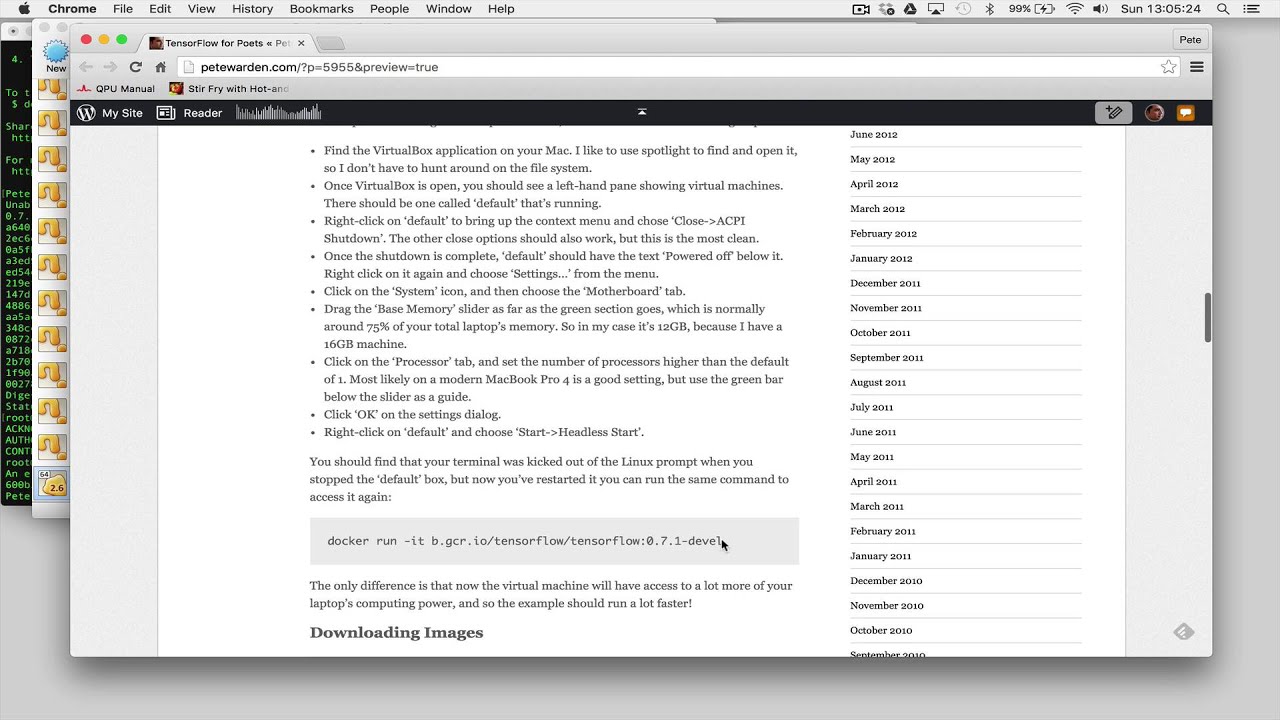Open AirPlay display menu

point(936,9)
